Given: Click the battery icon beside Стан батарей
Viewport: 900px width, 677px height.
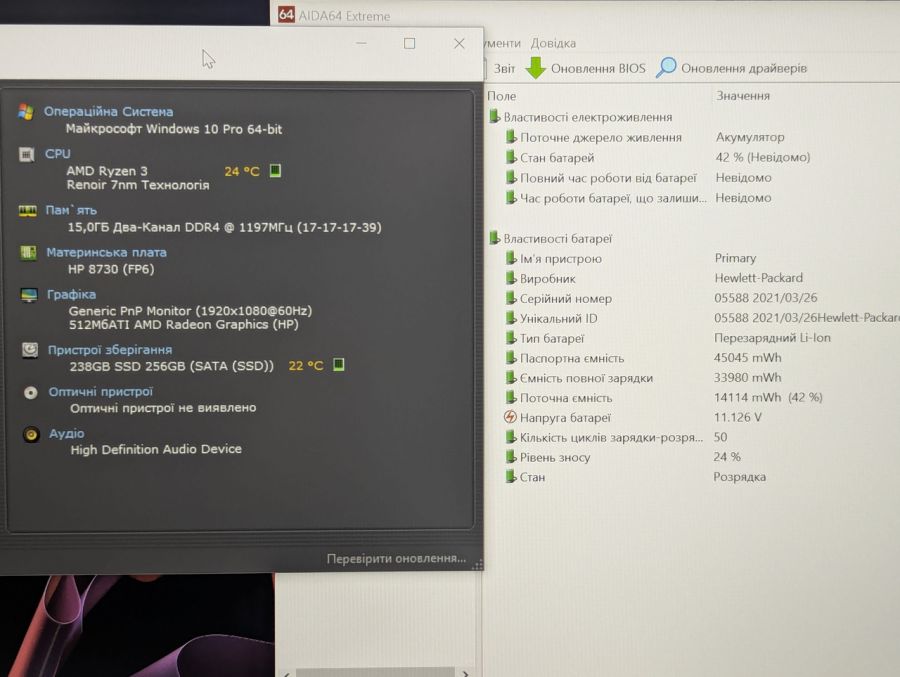Looking at the screenshot, I should coord(511,157).
